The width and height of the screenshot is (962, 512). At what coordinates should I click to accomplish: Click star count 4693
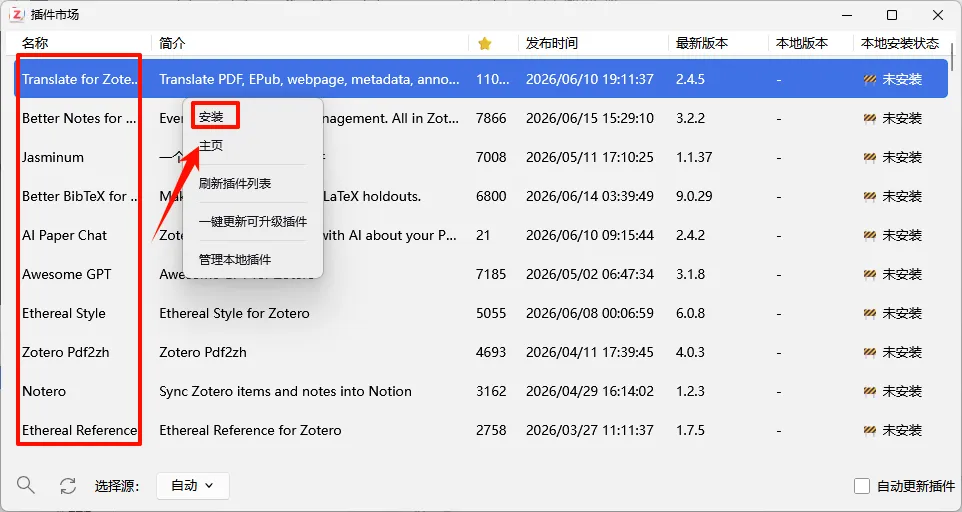(x=491, y=353)
